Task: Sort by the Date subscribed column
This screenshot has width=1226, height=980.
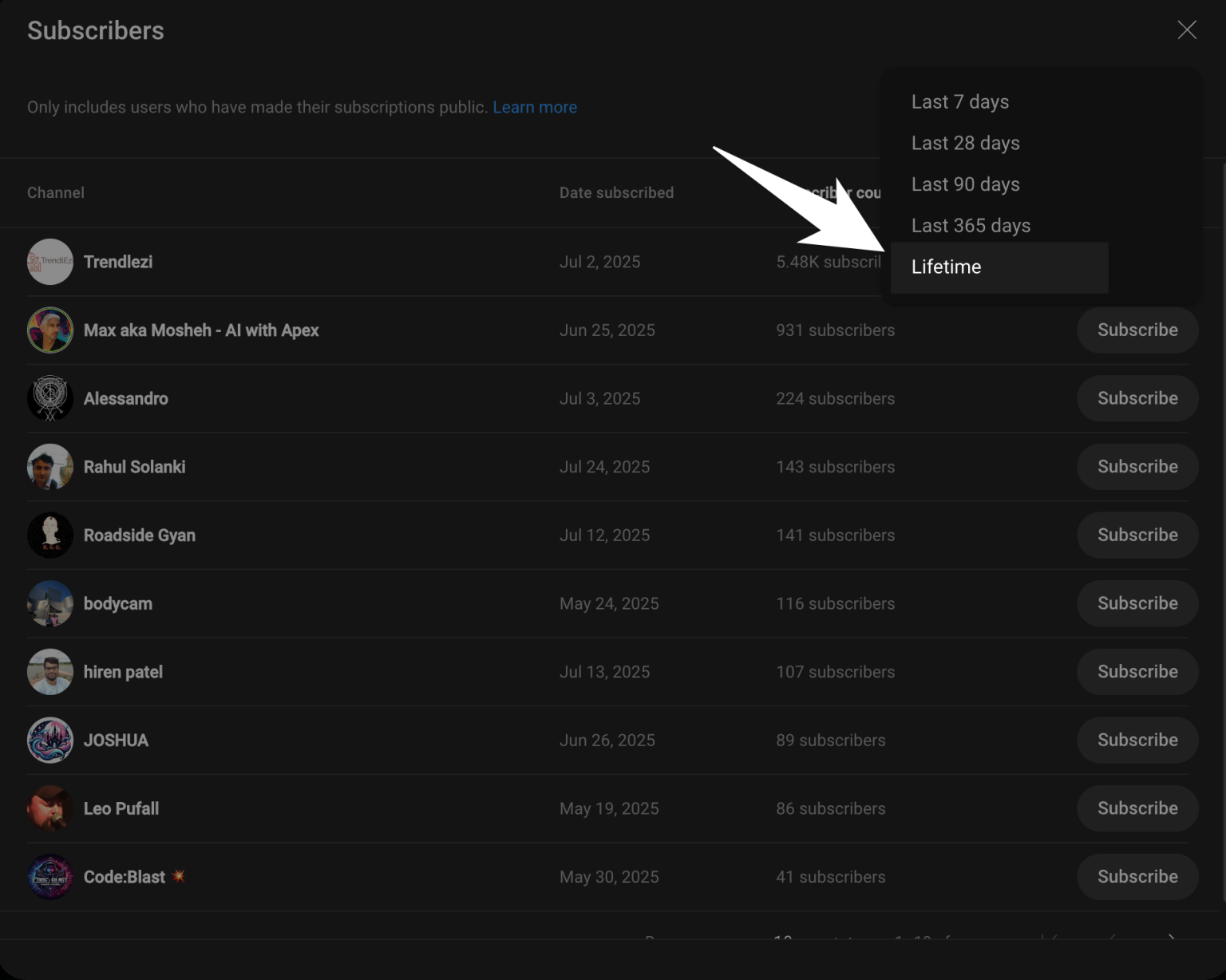Action: tap(616, 192)
